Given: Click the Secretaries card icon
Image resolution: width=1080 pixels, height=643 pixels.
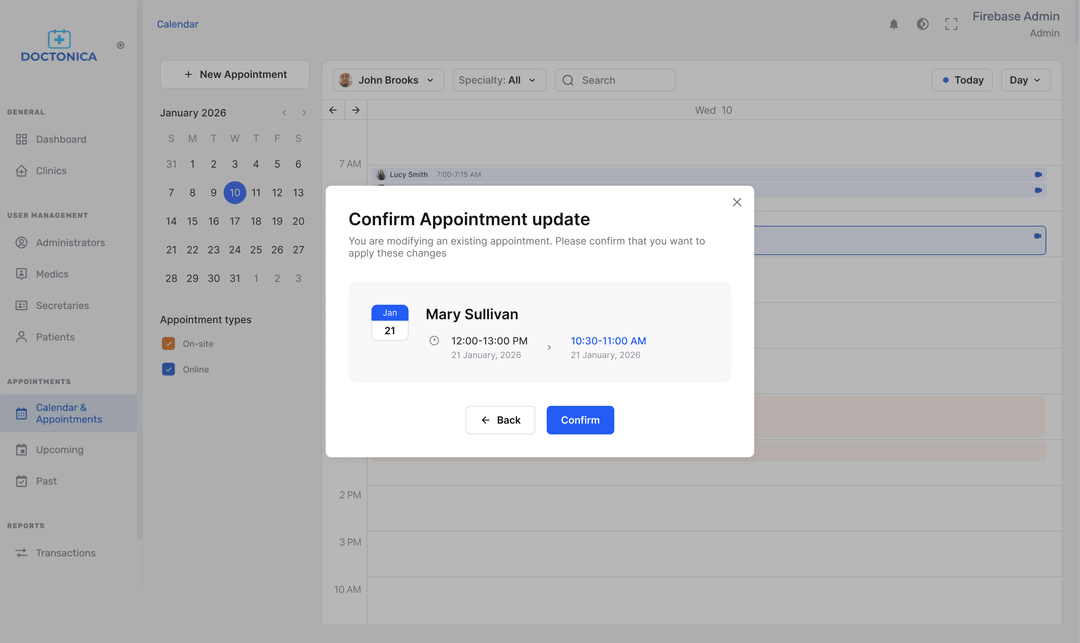Looking at the screenshot, I should (x=21, y=306).
